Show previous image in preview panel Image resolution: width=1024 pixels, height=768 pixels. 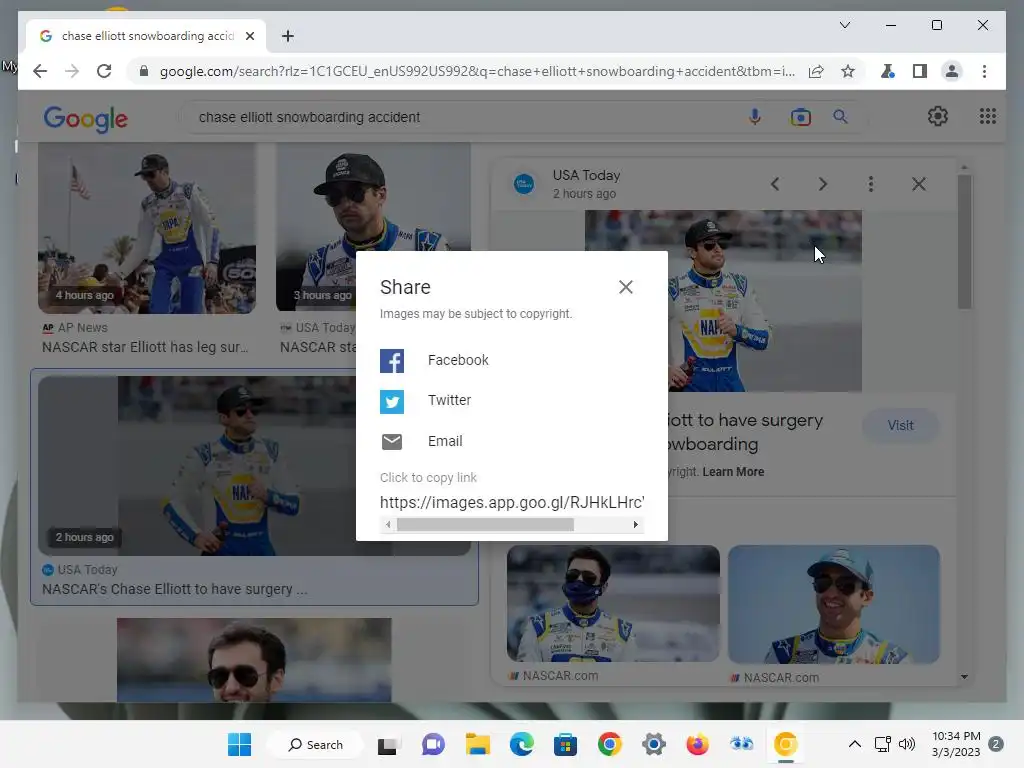click(775, 184)
